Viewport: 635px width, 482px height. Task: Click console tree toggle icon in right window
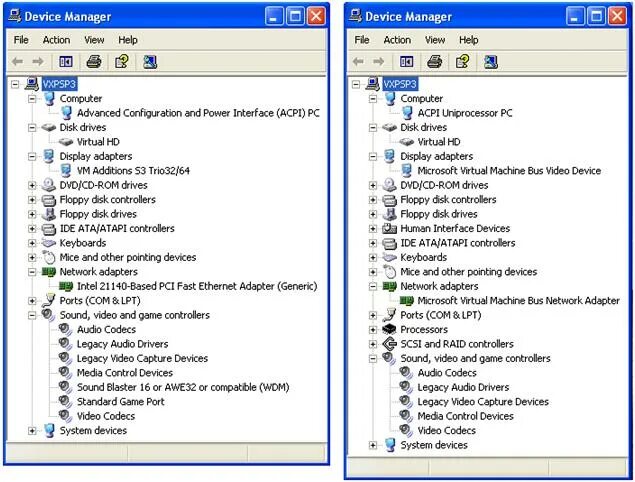(406, 62)
